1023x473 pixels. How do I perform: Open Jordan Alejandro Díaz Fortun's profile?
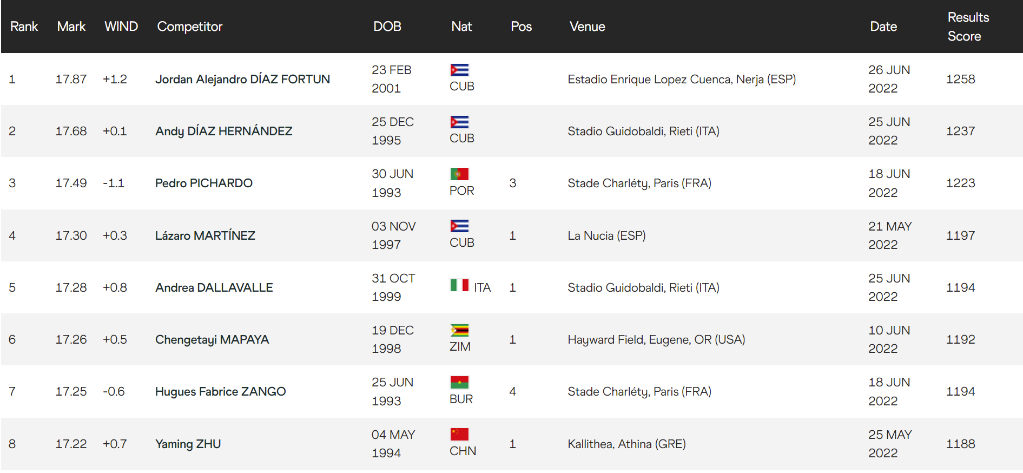242,79
